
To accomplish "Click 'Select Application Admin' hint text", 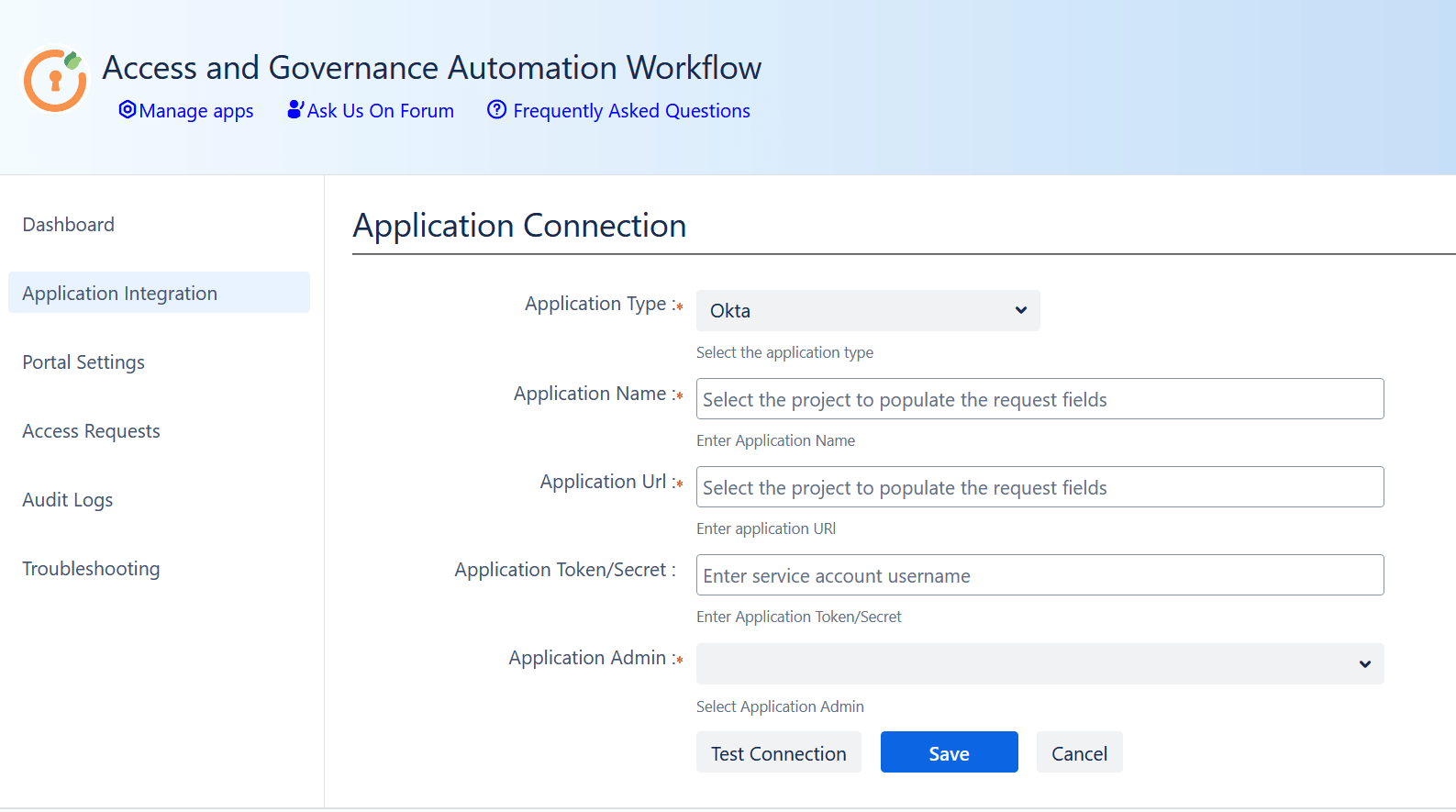I will 780,706.
